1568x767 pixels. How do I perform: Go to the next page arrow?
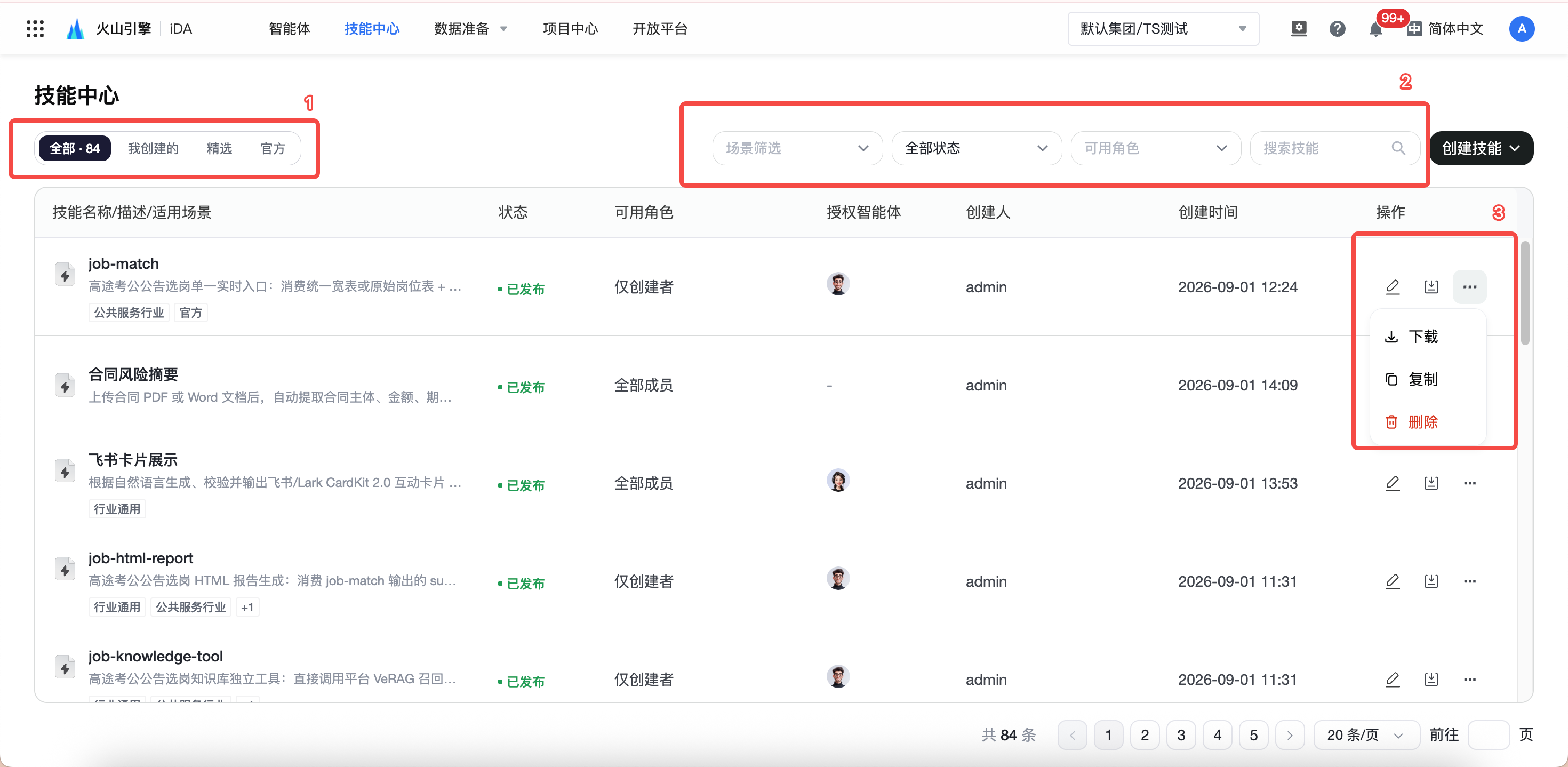click(1289, 735)
